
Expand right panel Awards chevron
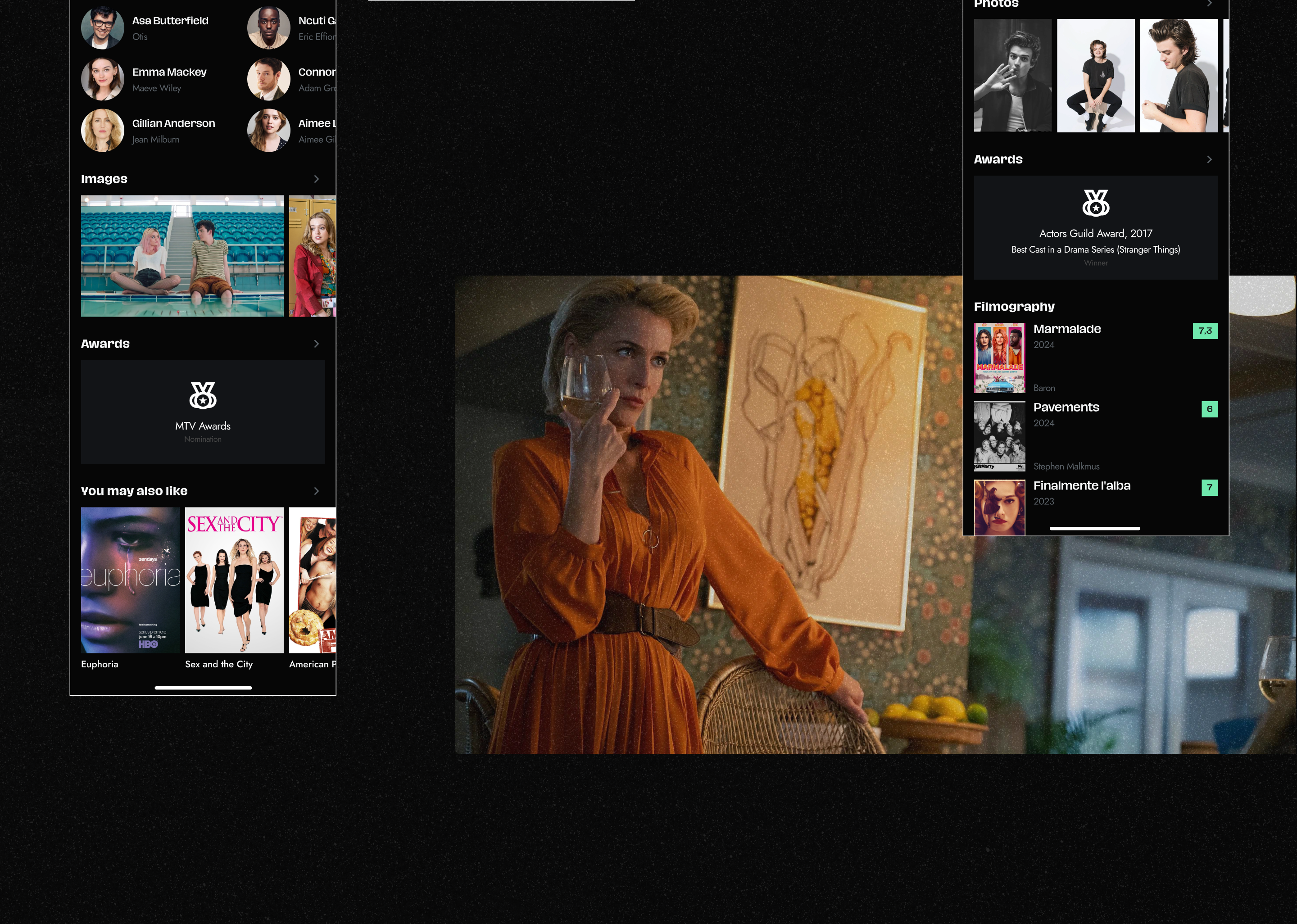(x=1209, y=159)
